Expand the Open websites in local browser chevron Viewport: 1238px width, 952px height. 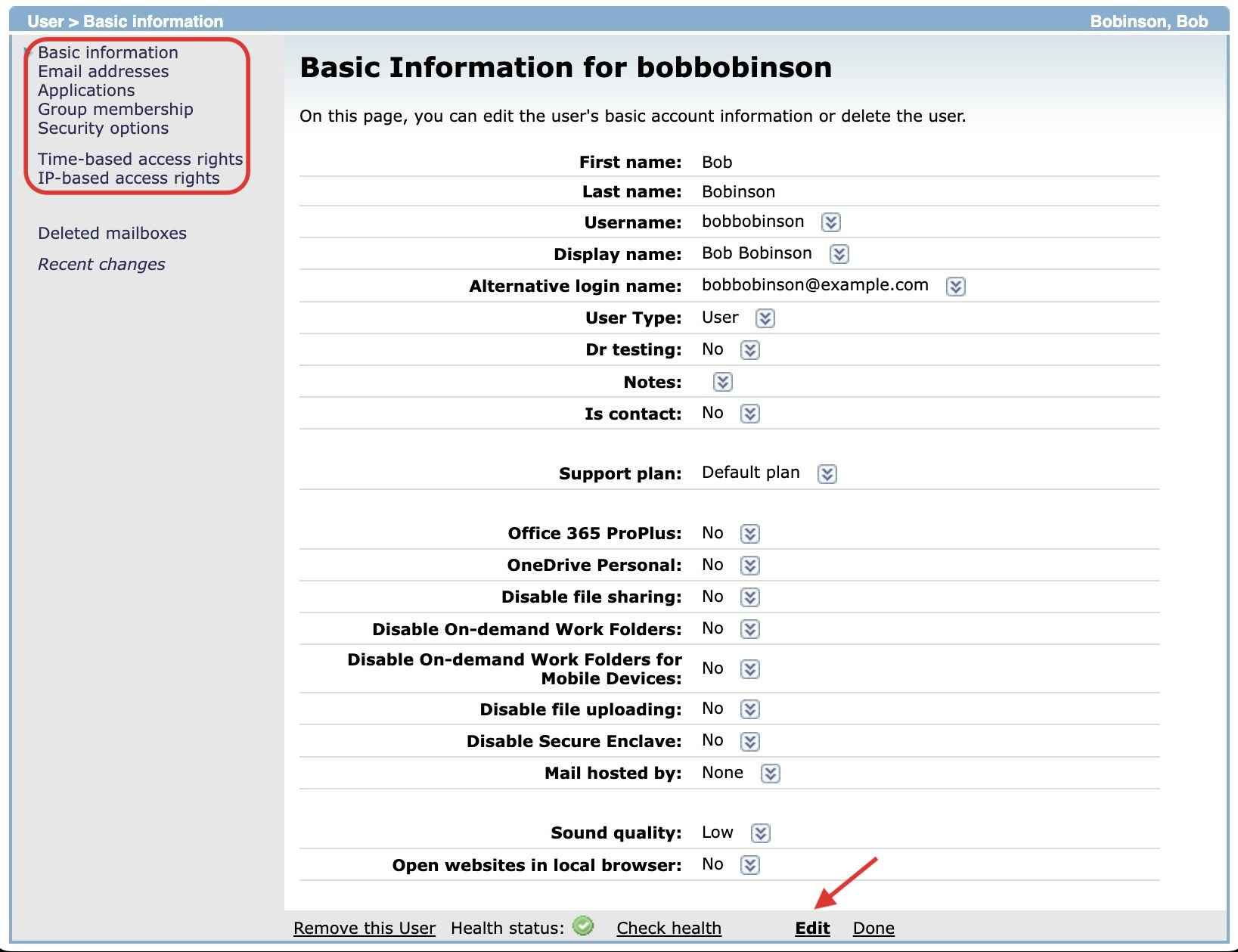click(x=749, y=865)
